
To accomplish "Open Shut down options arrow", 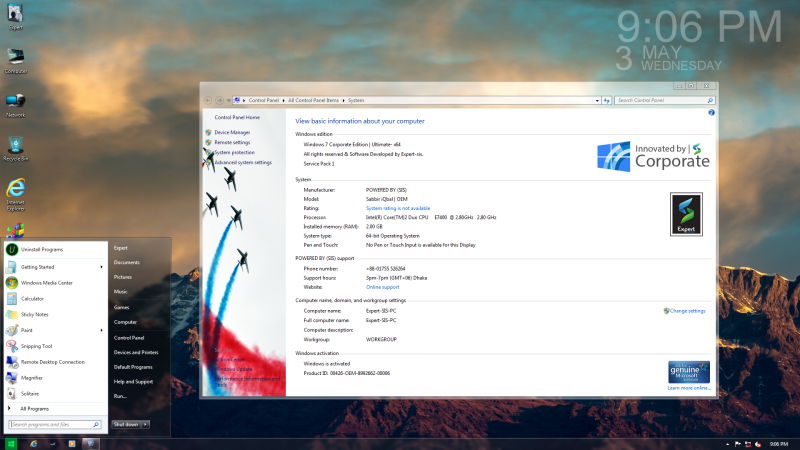I will (145, 424).
